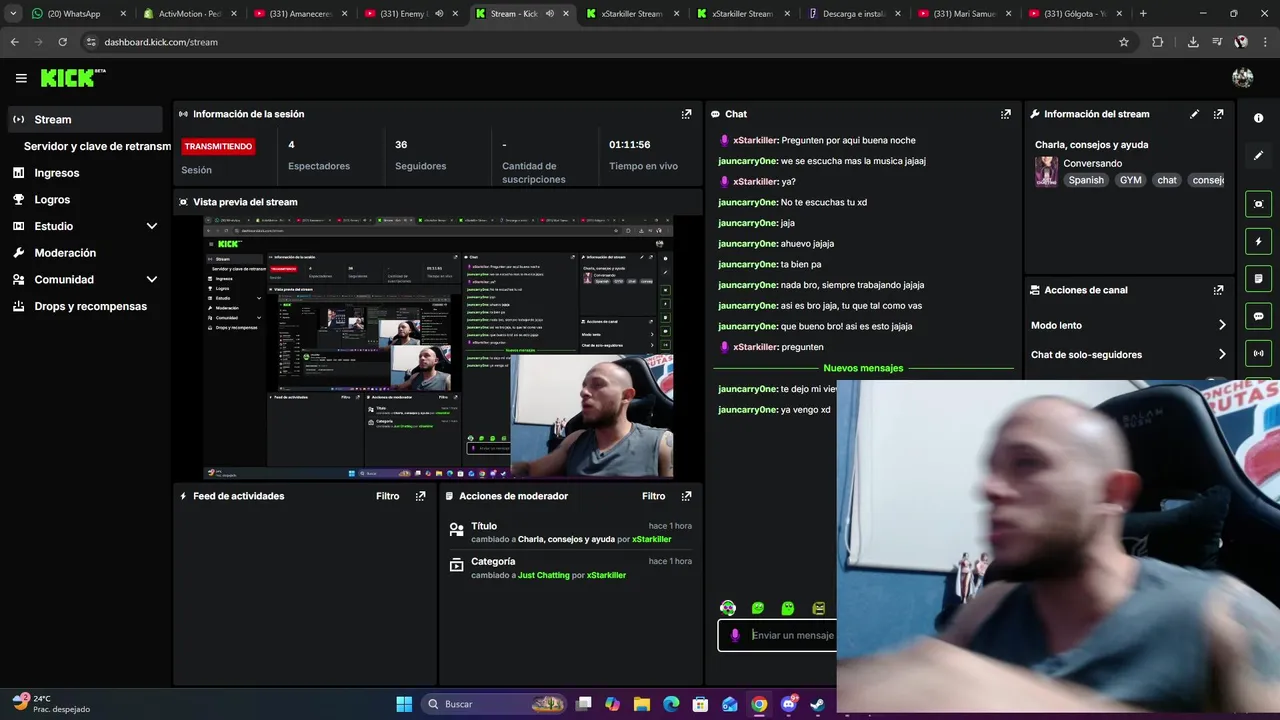This screenshot has height=720, width=1280.
Task: Open Modo lento settings arrow
Action: [x=1222, y=325]
